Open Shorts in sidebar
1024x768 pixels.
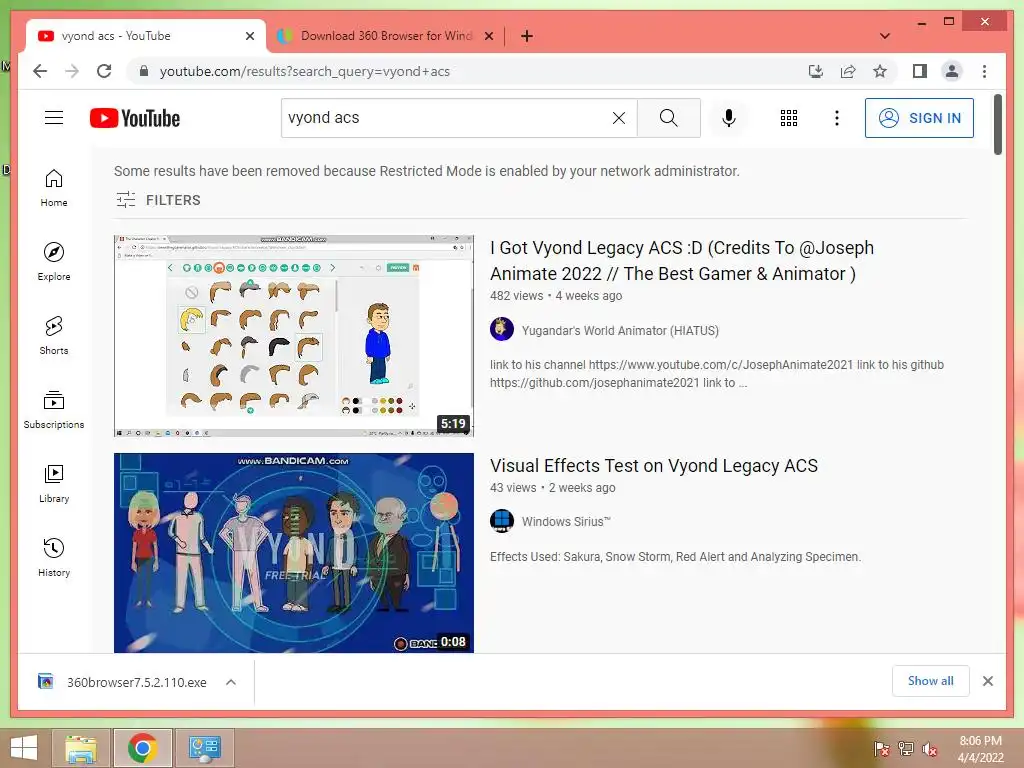click(54, 336)
